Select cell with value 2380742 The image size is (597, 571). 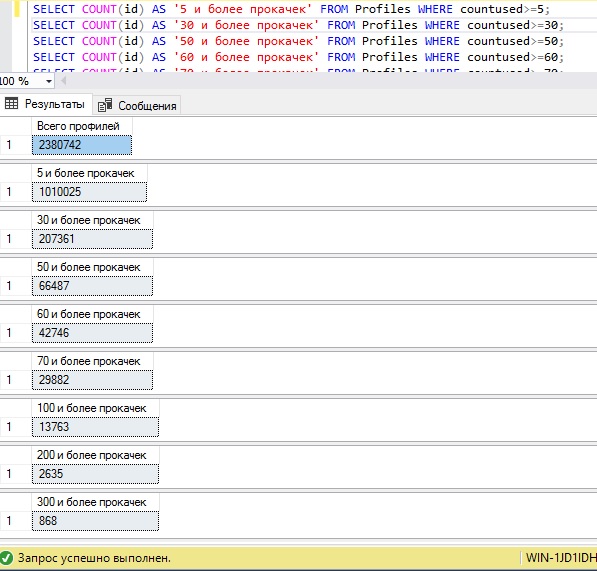click(82, 145)
